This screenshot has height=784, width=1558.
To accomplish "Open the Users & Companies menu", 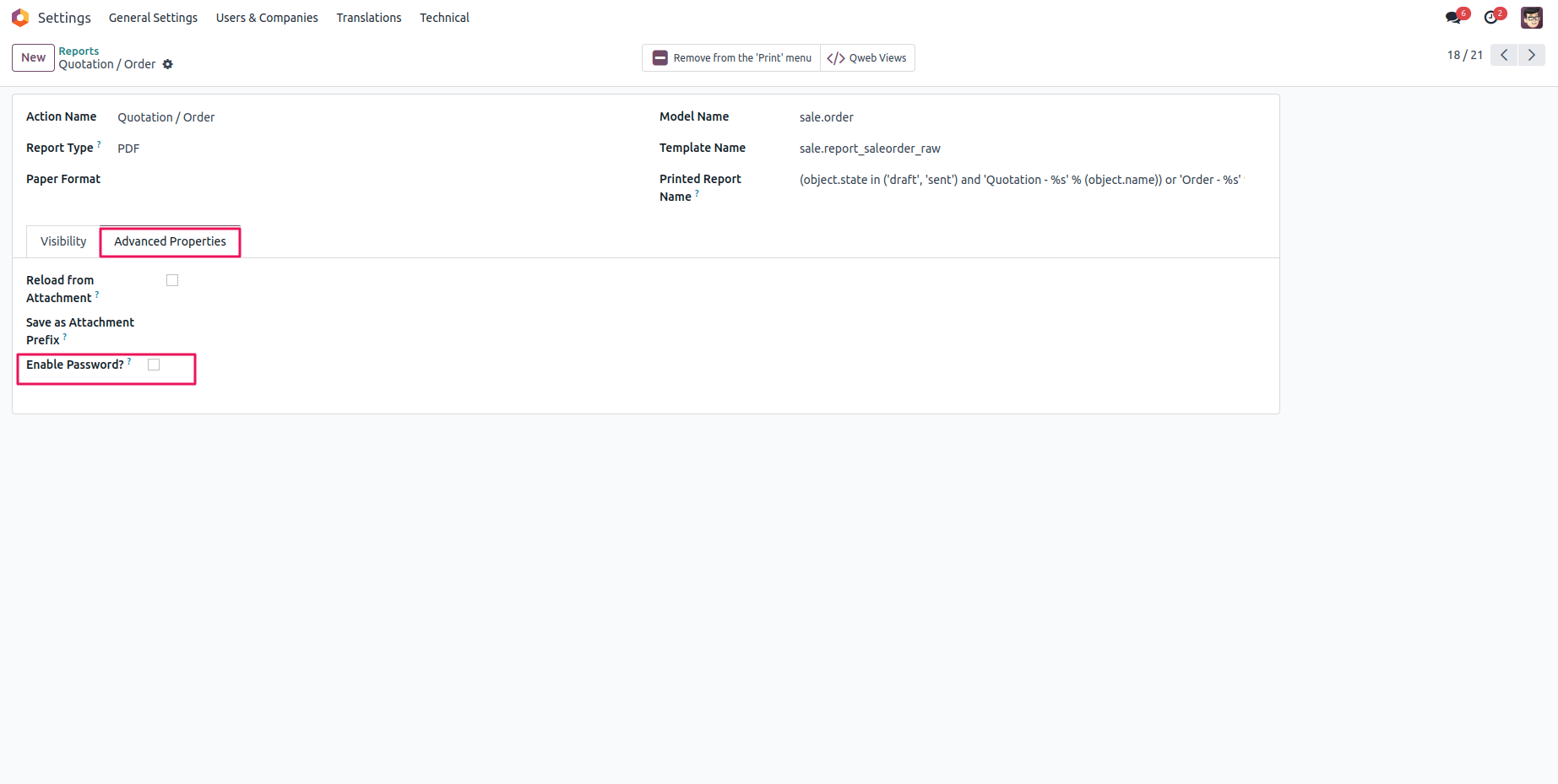I will pos(267,18).
